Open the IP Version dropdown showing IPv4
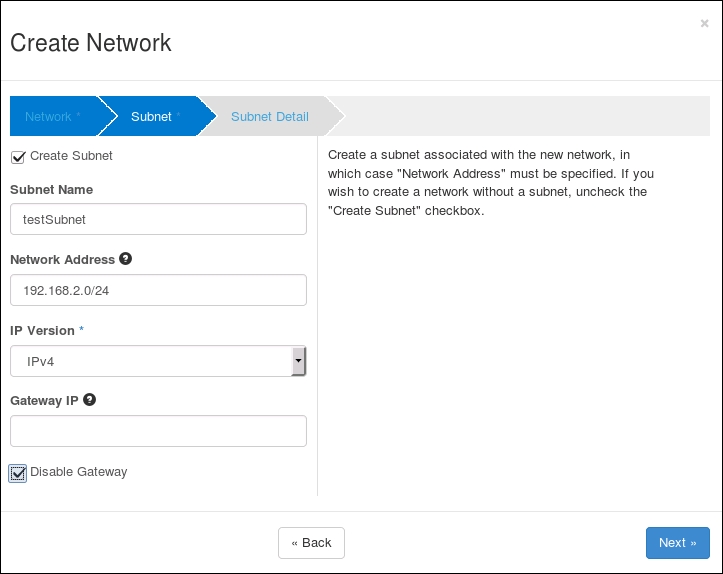Image resolution: width=723 pixels, height=574 pixels. pyautogui.click(x=150, y=361)
